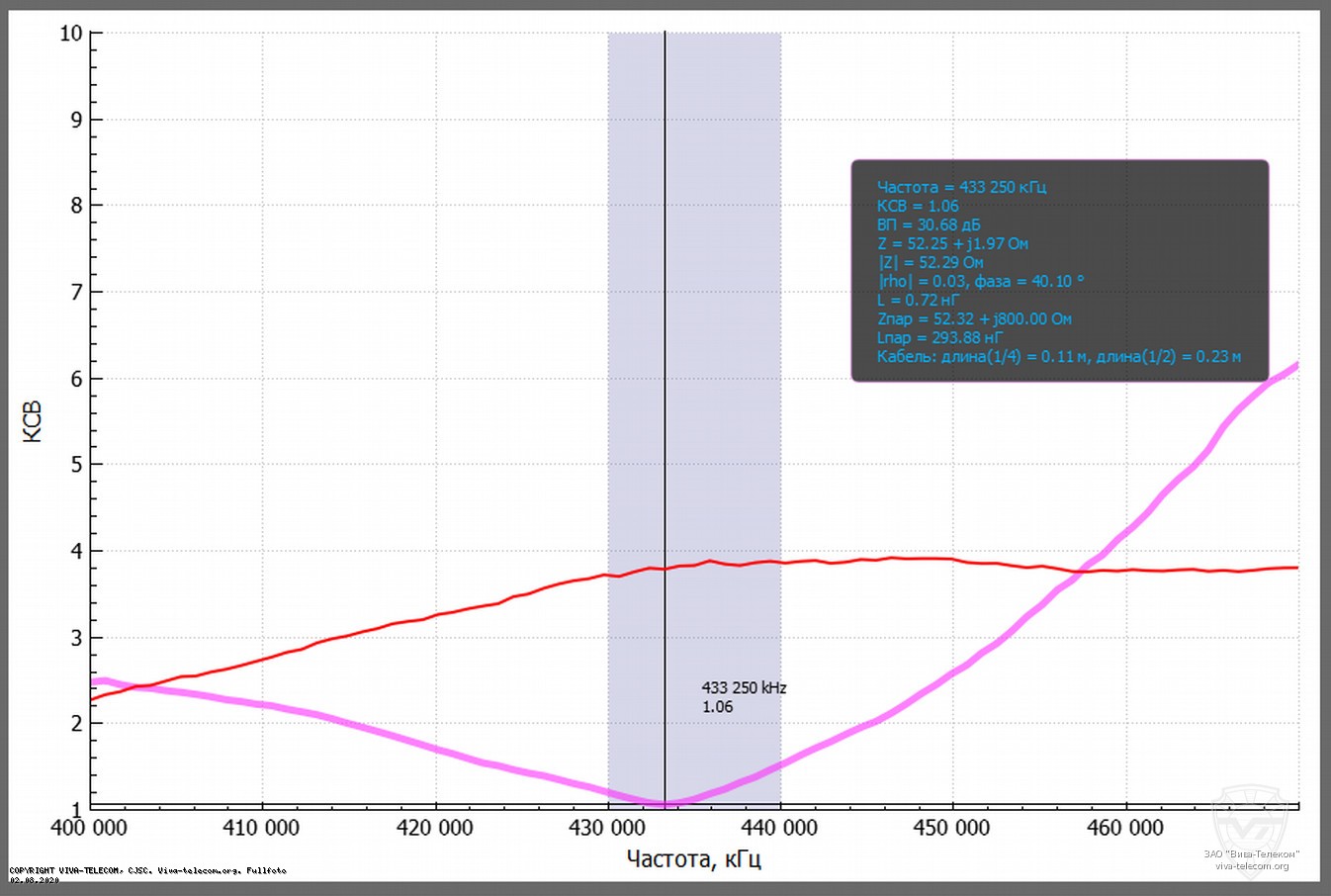Click the 440 000 x-axis tick label
Viewport: 1331px width, 896px height.
click(x=780, y=829)
